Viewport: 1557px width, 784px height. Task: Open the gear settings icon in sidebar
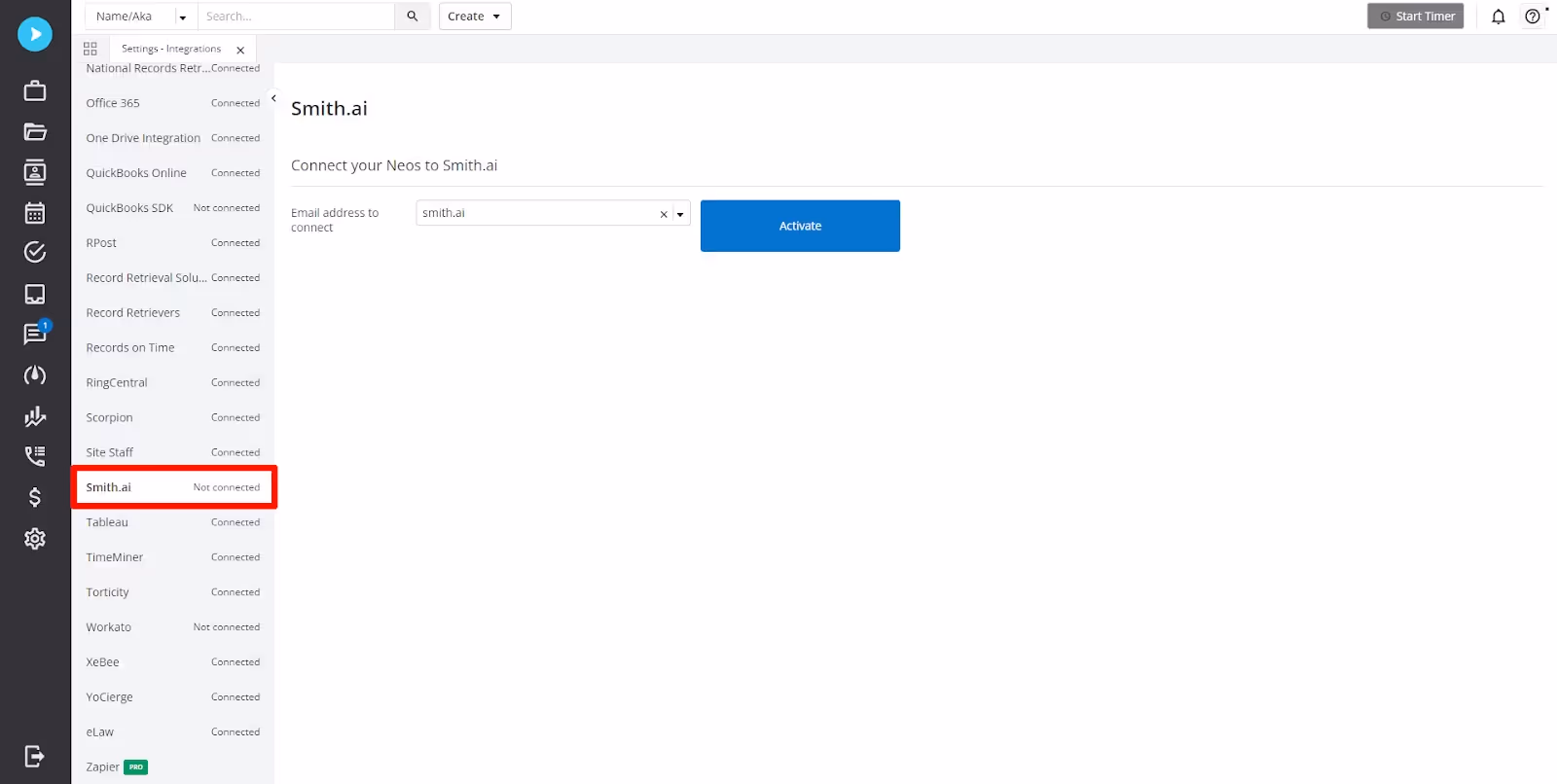point(35,539)
